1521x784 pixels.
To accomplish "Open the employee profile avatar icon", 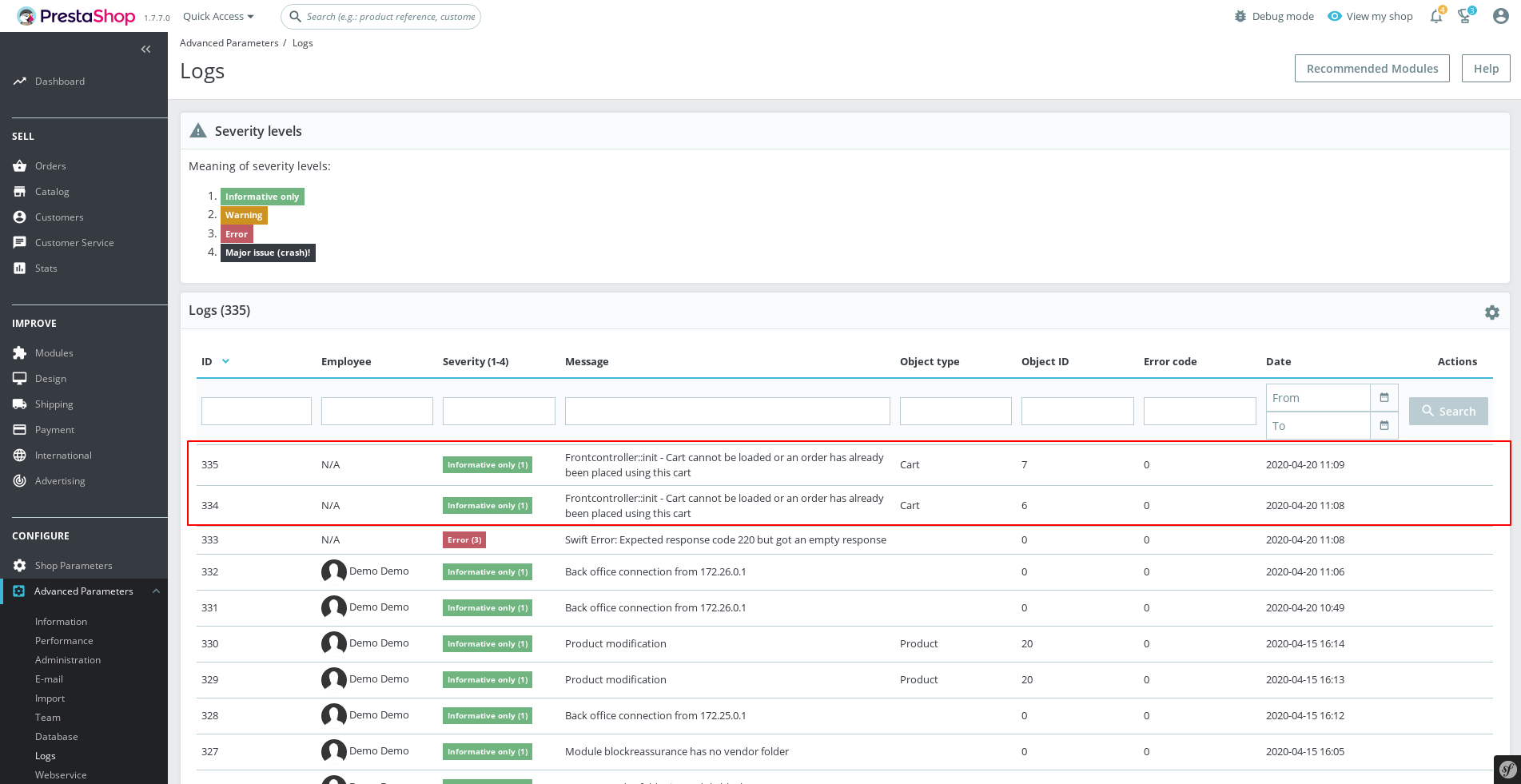I will point(1501,16).
